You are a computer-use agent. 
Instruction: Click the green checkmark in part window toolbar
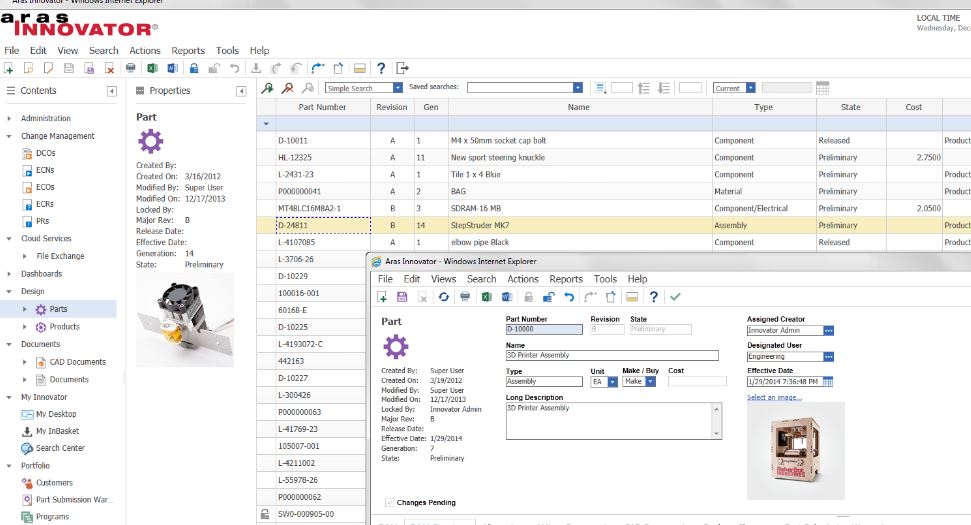pyautogui.click(x=675, y=297)
